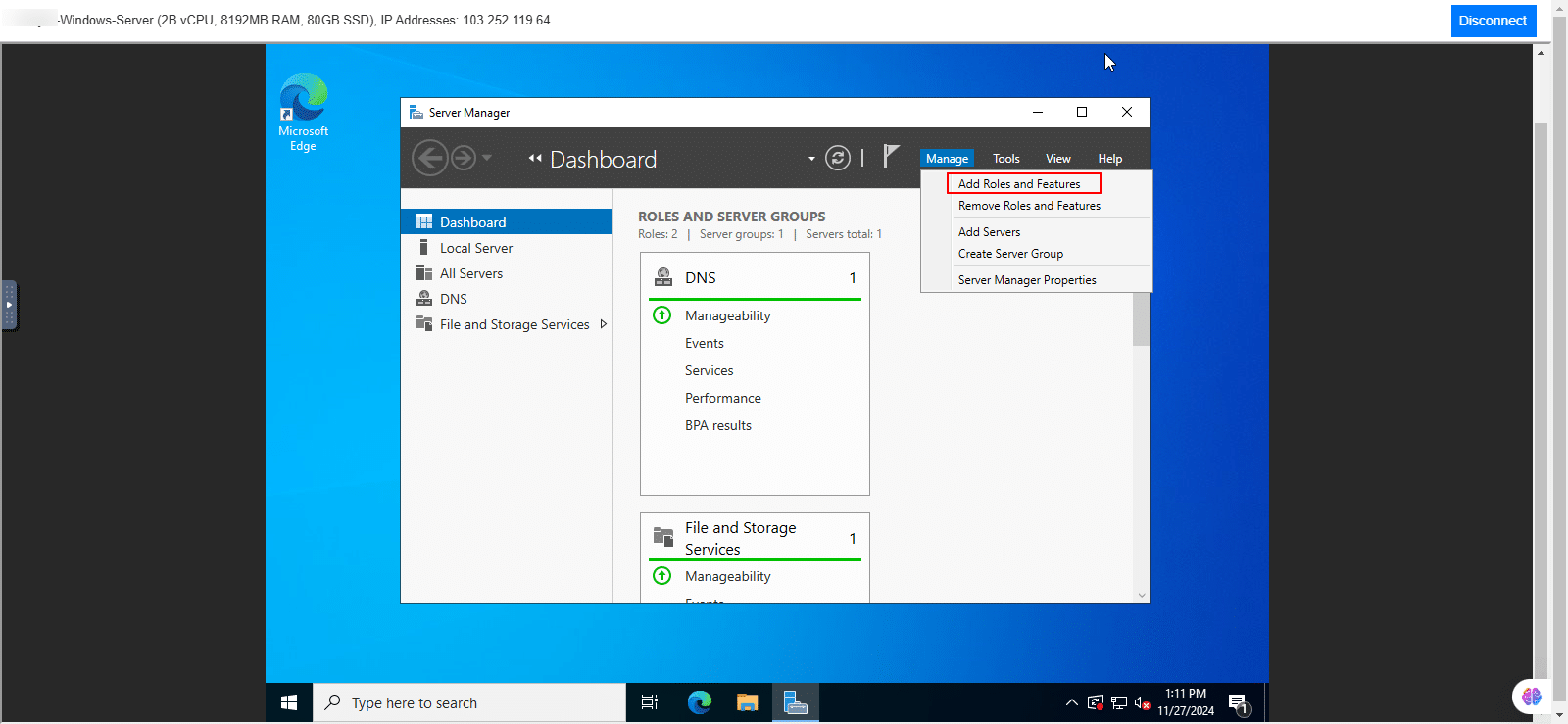Click the dashboard vertical scrollbar thumb
The image size is (1568, 724).
click(1141, 318)
